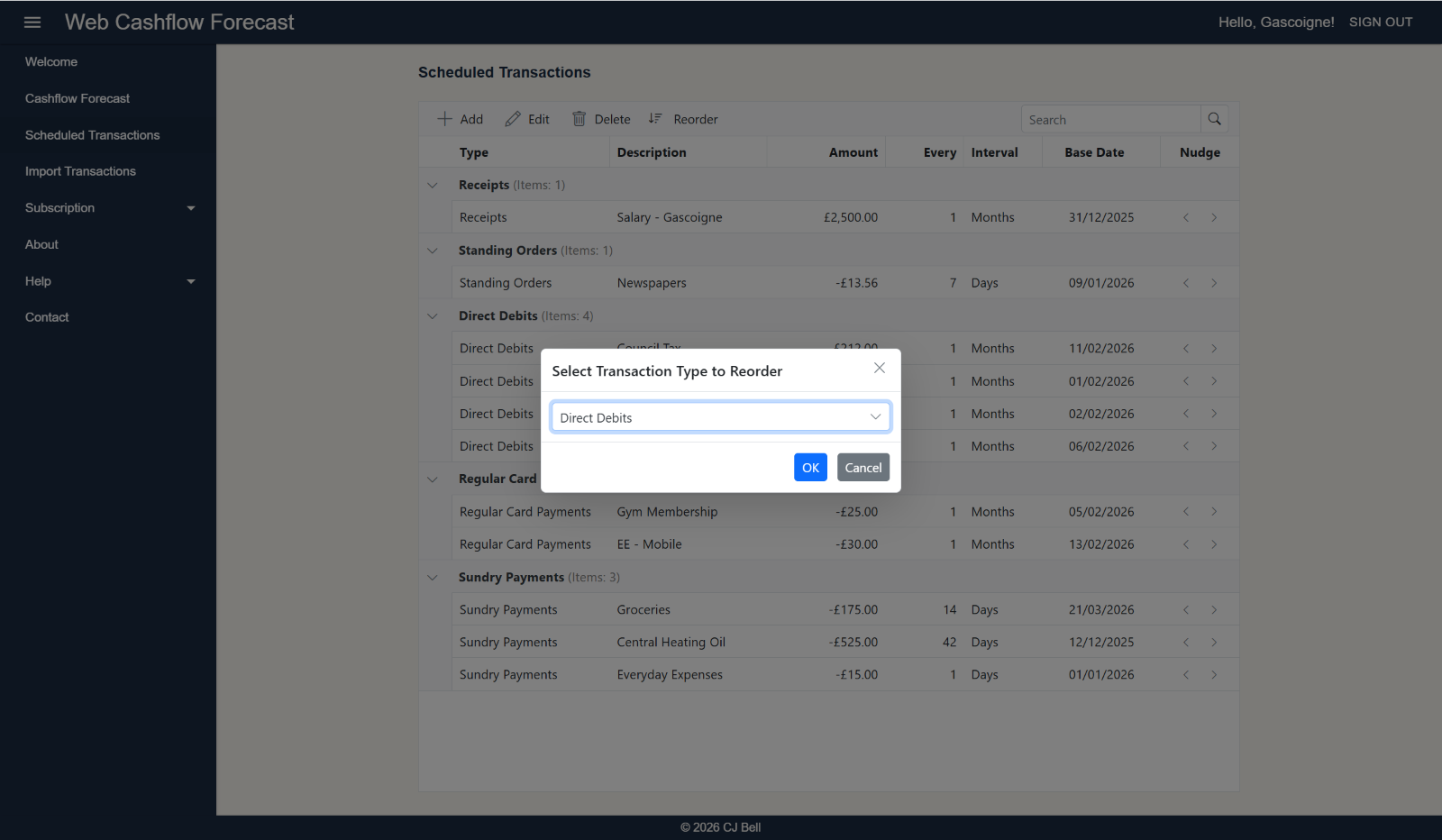This screenshot has height=840, width=1442.
Task: Collapse the Sundry Payments group
Action: [433, 578]
